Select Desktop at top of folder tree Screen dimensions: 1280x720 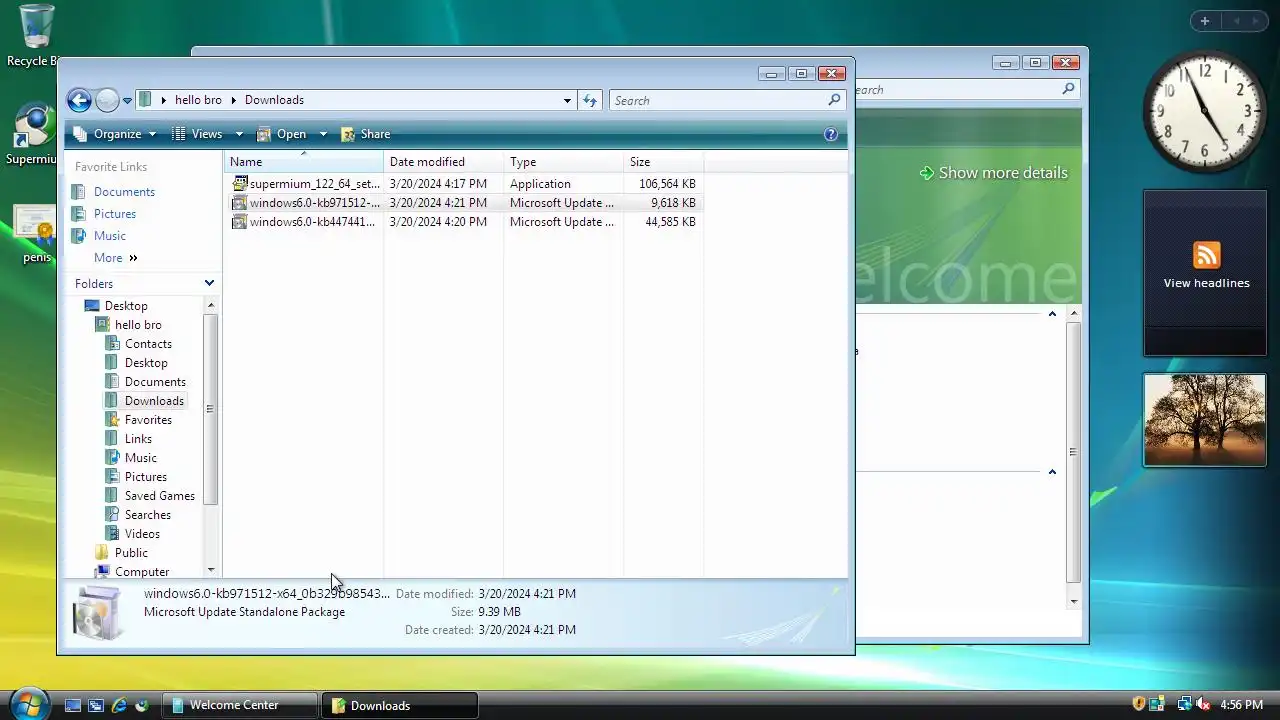[x=126, y=306]
